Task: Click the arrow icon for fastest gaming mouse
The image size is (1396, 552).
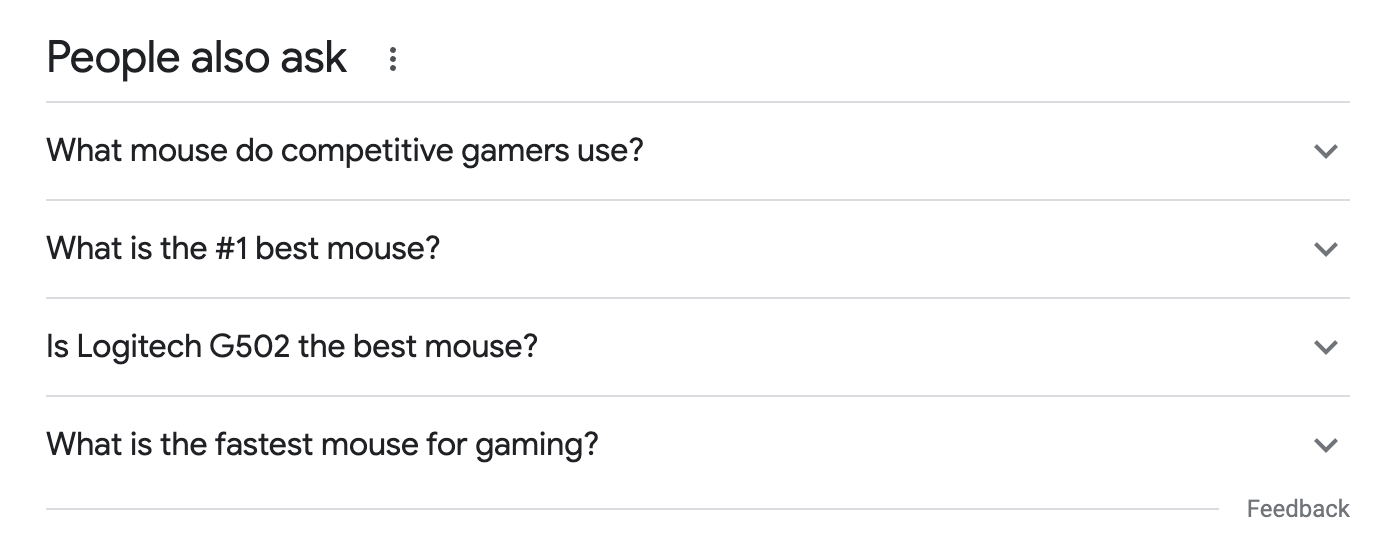Action: click(1326, 445)
